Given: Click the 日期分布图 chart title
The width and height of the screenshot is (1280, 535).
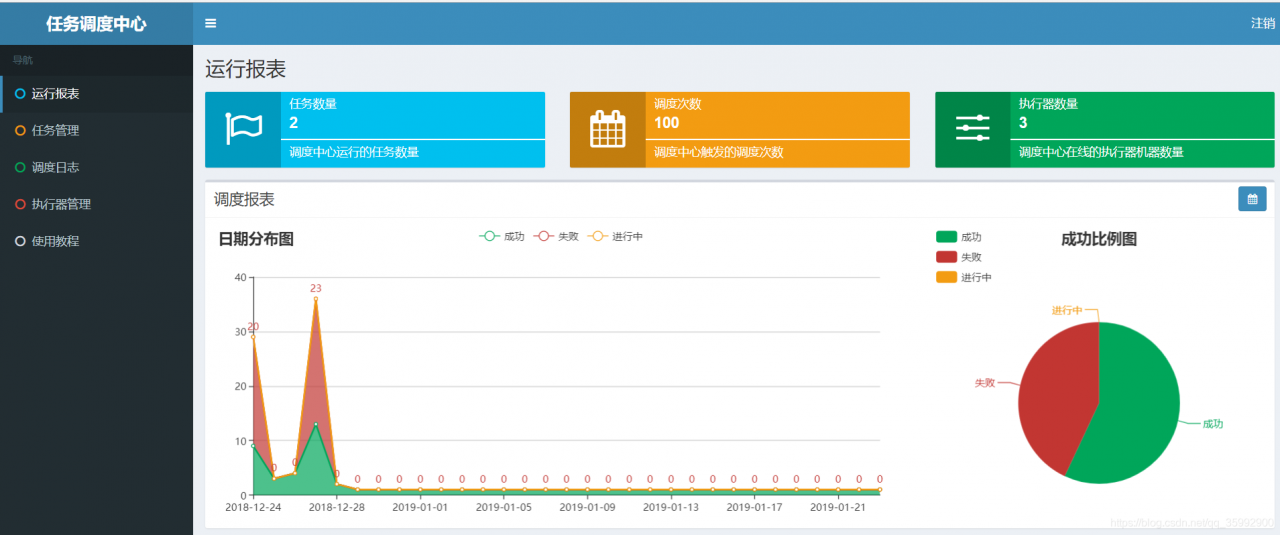Looking at the screenshot, I should (x=256, y=239).
